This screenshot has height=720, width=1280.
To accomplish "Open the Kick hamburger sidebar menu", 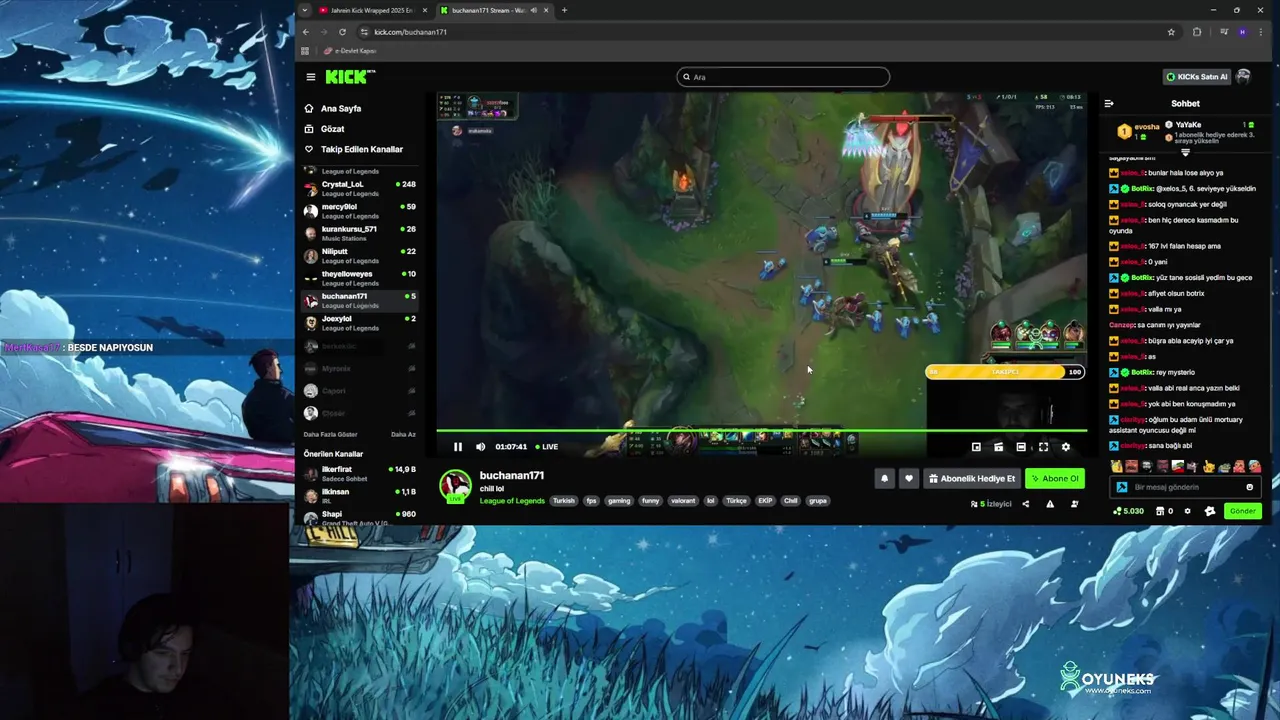I will [311, 77].
